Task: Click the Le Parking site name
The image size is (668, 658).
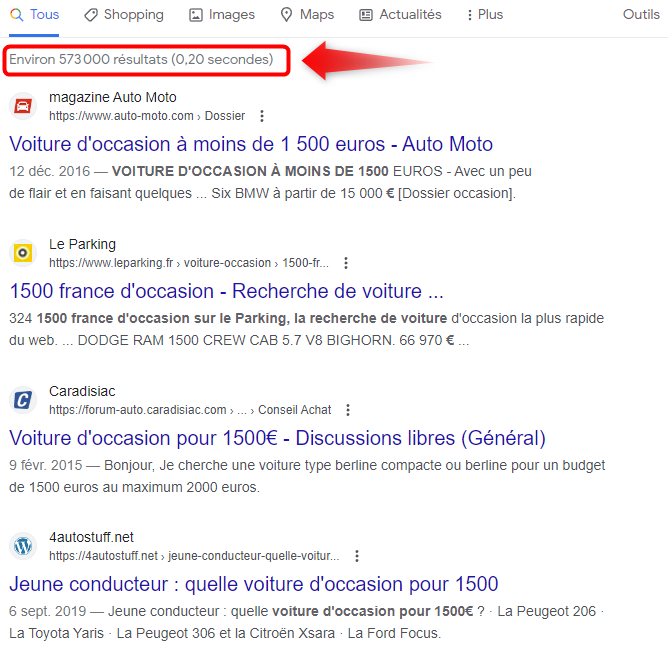Action: [83, 244]
